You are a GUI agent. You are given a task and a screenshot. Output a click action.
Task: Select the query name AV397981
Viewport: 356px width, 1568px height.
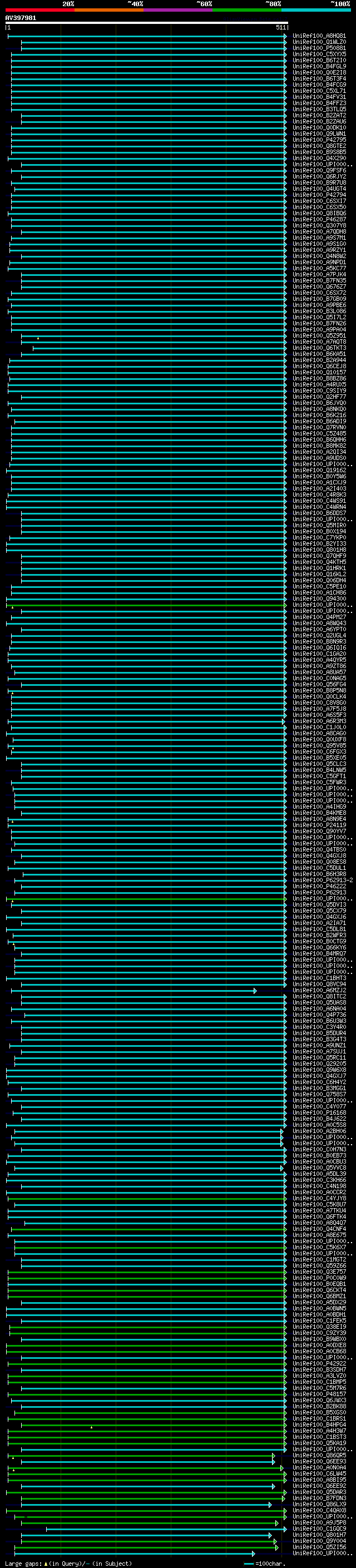[x=21, y=18]
